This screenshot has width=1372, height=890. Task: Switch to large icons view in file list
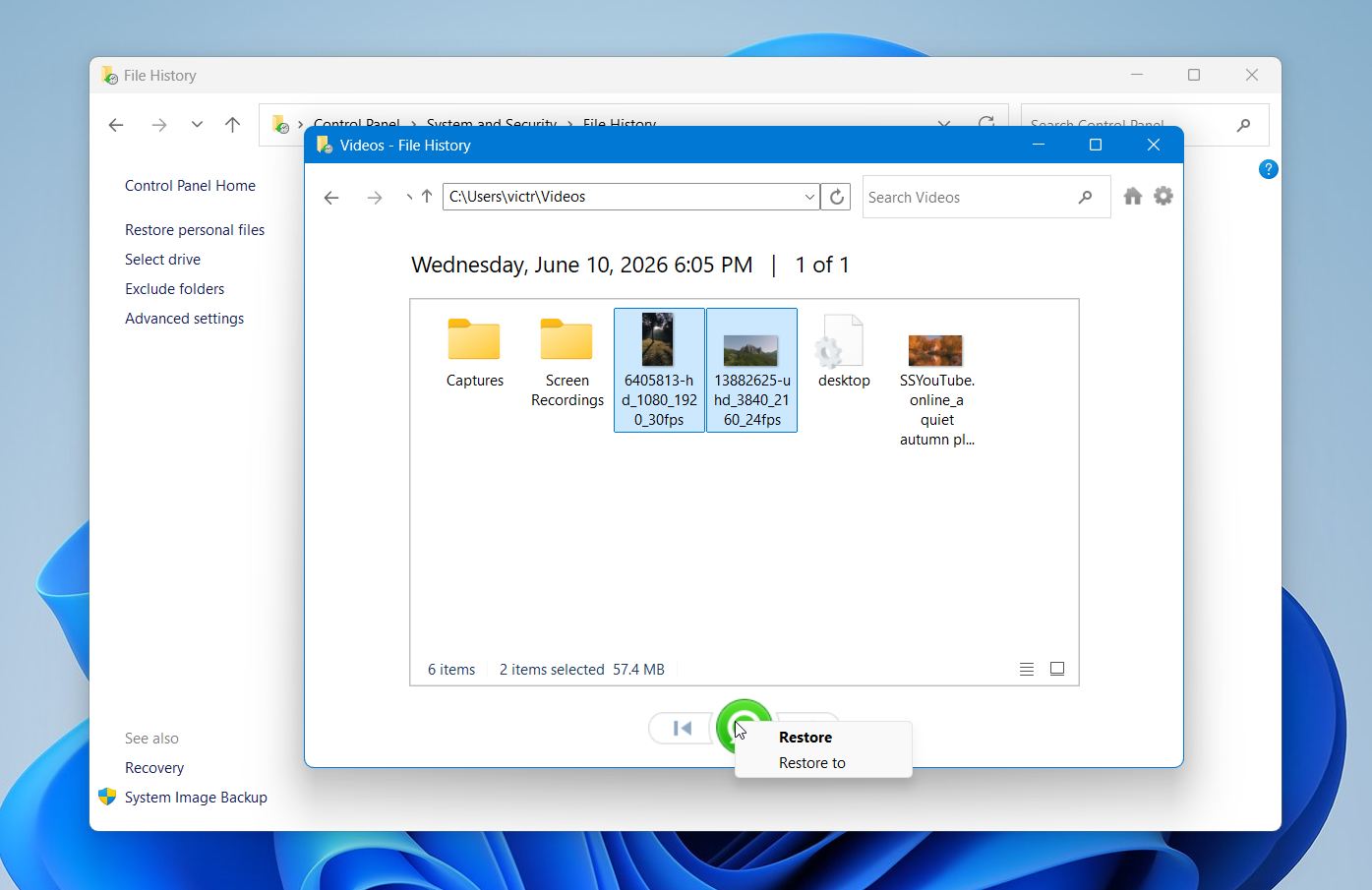[x=1057, y=669]
